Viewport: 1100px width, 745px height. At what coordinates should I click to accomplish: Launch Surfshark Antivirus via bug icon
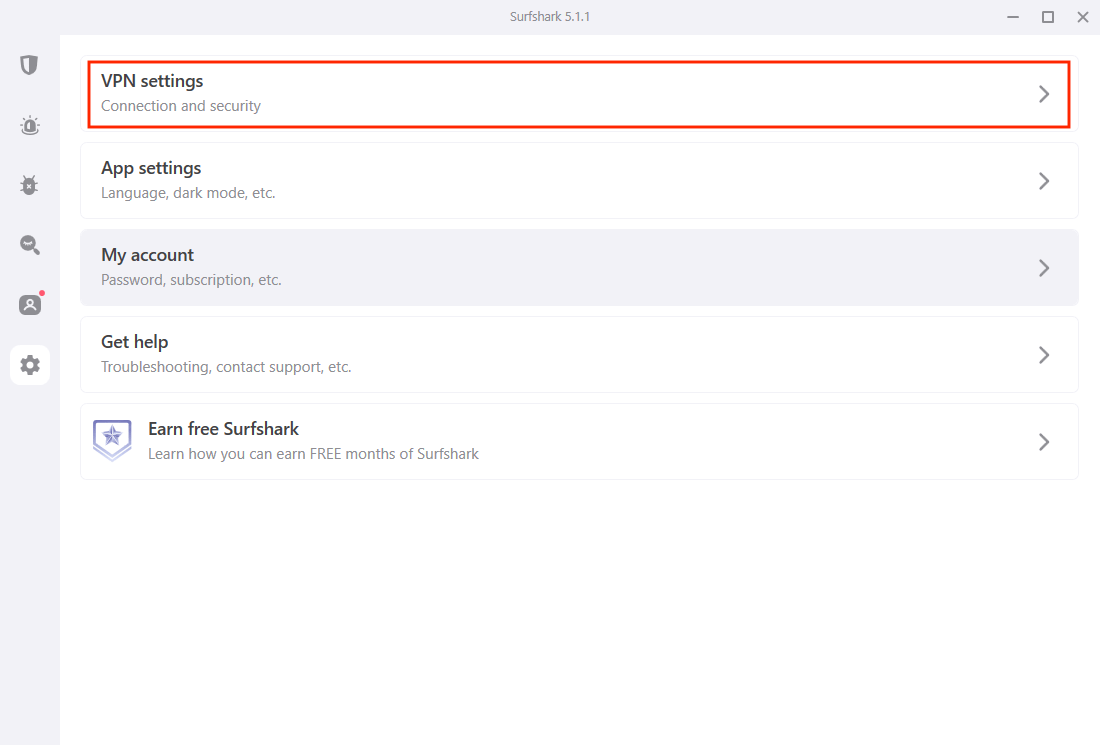[x=29, y=184]
